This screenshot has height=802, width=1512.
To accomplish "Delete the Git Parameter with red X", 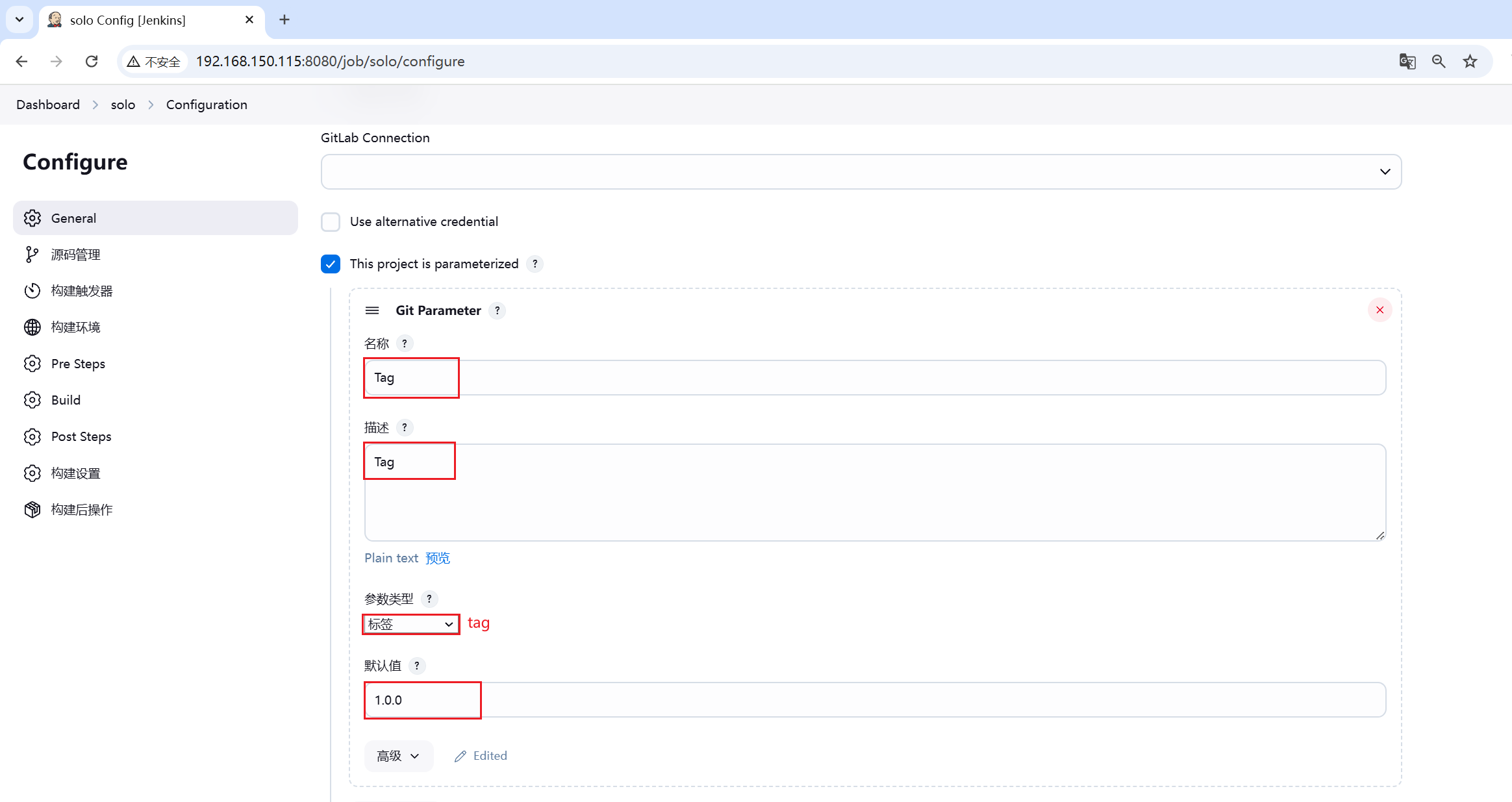I will pyautogui.click(x=1380, y=310).
